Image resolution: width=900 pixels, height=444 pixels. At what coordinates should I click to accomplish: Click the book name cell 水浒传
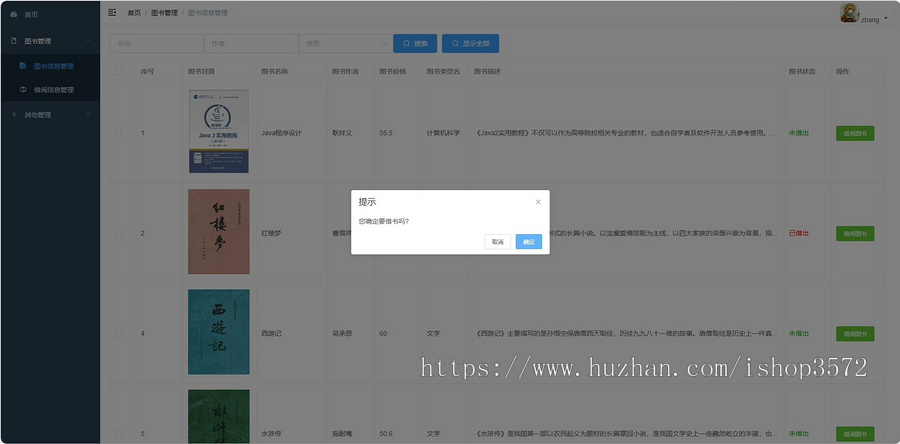coord(271,434)
